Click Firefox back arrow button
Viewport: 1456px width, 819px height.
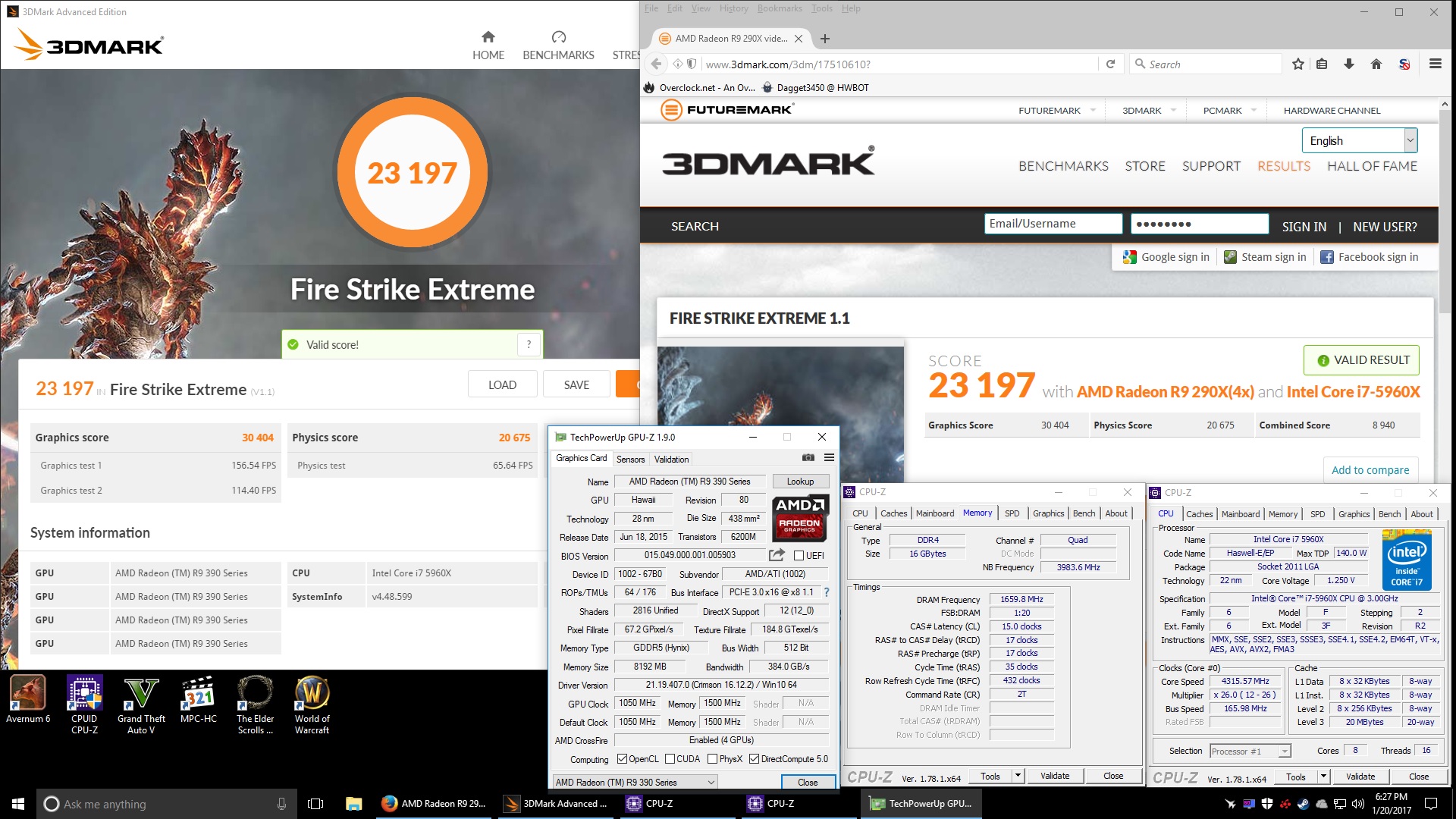coord(657,64)
